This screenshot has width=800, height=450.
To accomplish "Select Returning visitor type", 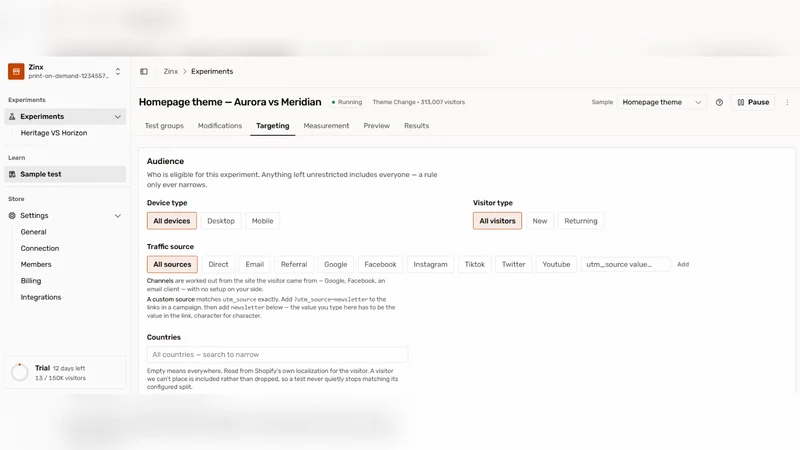I will pyautogui.click(x=581, y=221).
